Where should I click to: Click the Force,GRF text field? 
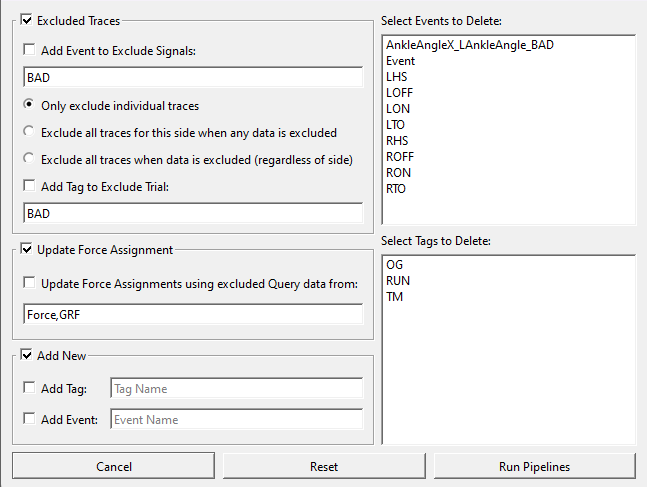193,314
